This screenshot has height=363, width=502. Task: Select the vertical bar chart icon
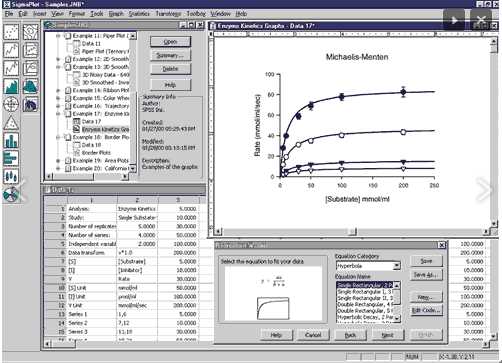click(11, 140)
